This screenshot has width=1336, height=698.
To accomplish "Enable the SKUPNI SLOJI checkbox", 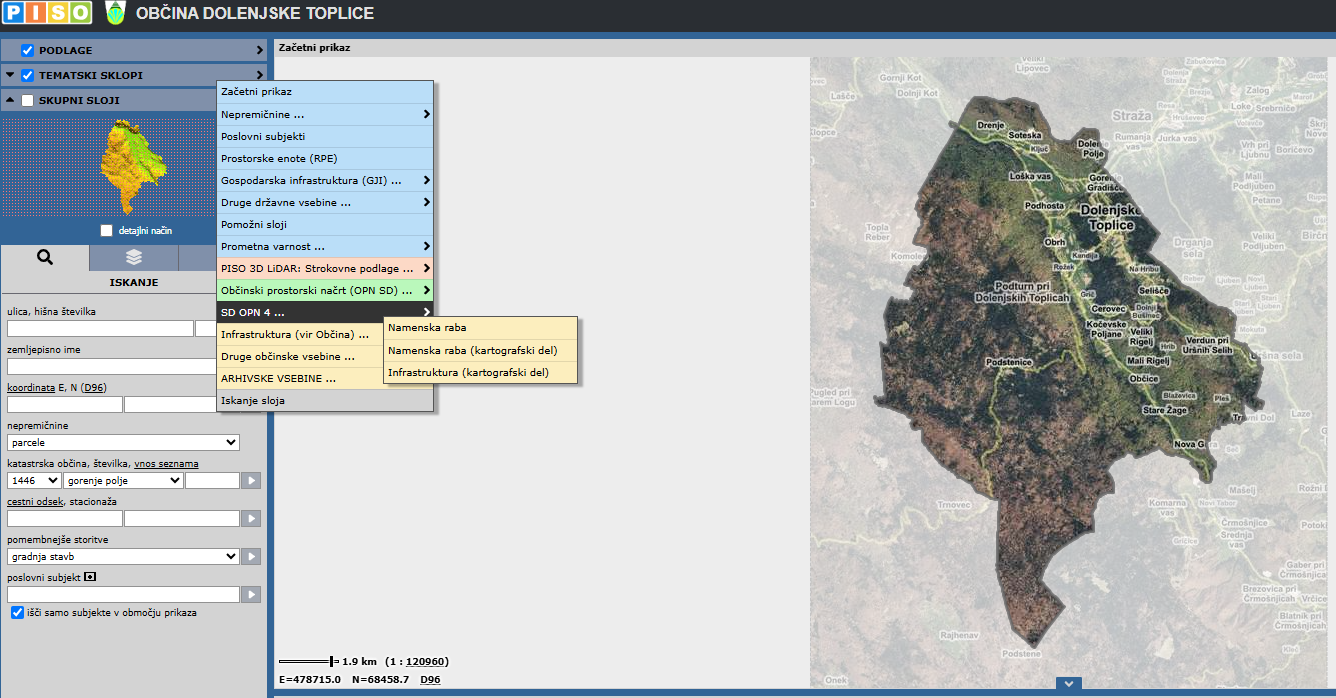I will pyautogui.click(x=28, y=100).
